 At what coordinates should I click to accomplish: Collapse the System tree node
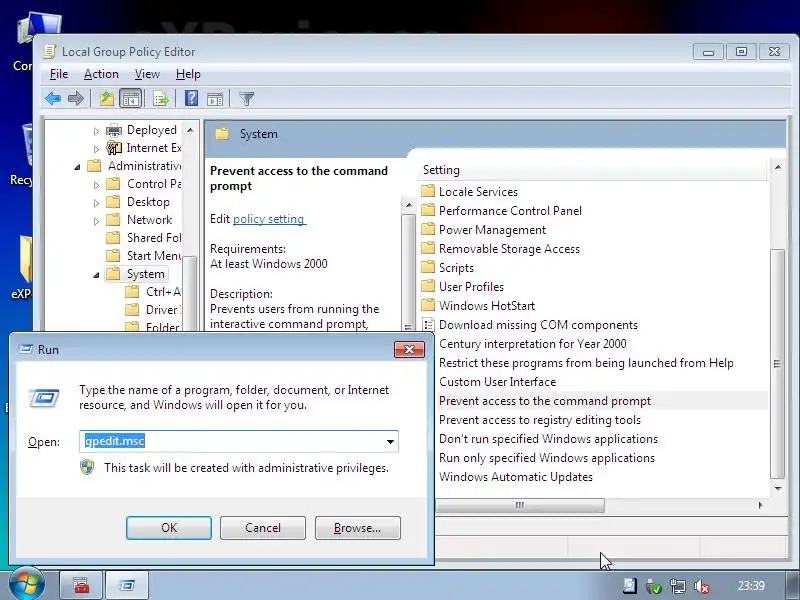pyautogui.click(x=96, y=275)
